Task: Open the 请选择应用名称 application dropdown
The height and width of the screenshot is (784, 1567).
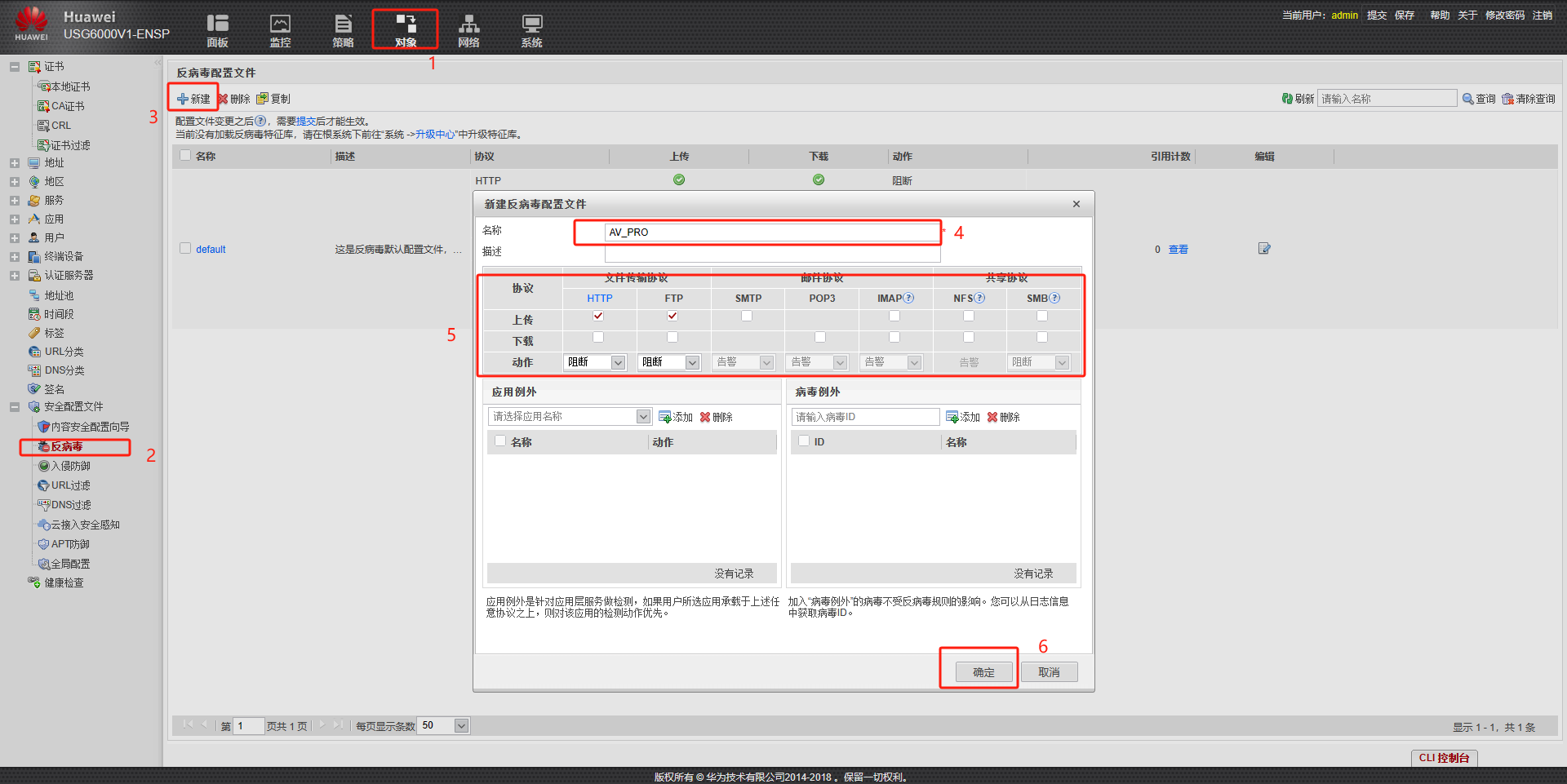Action: [x=569, y=416]
